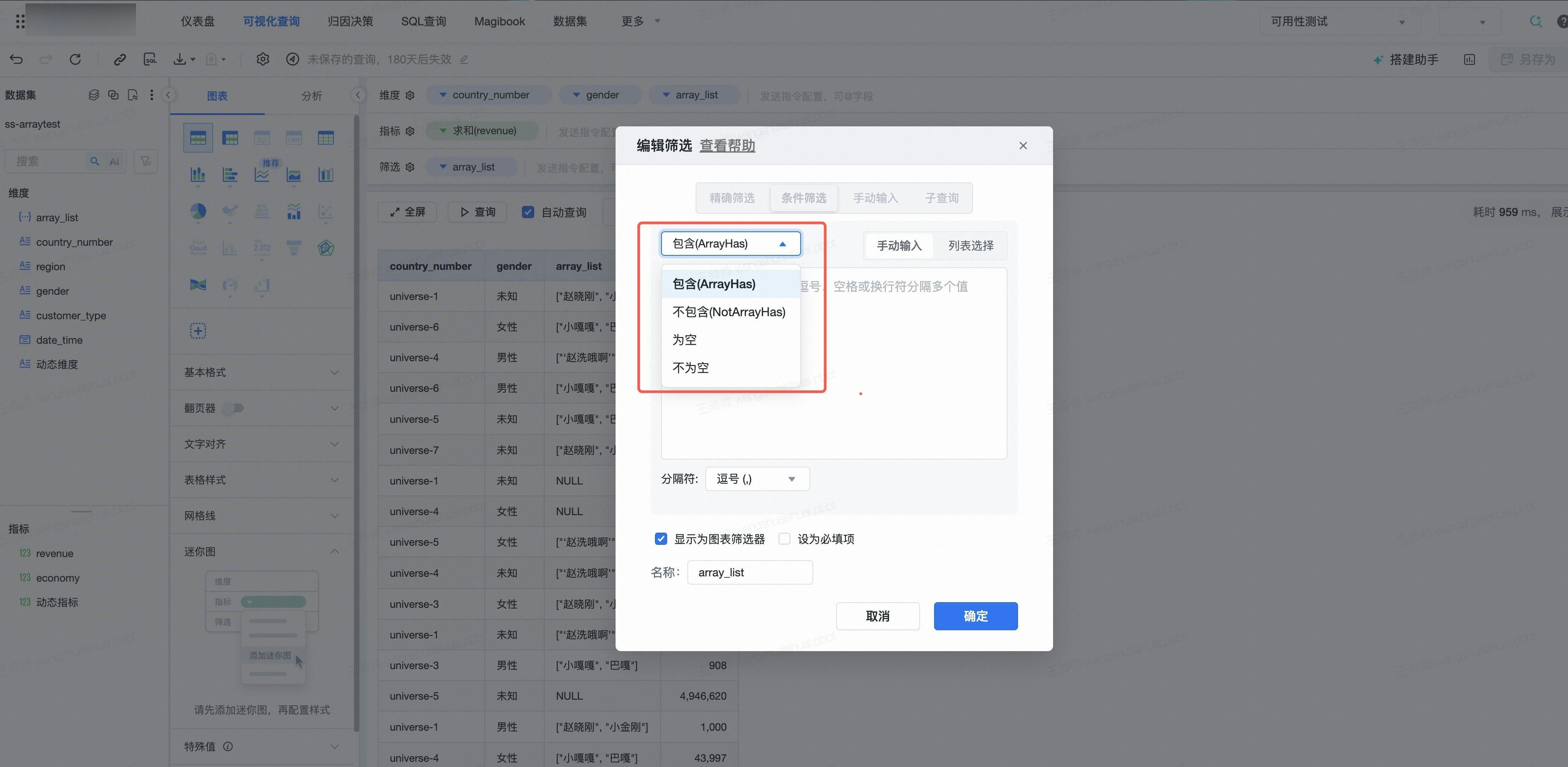Image resolution: width=1568 pixels, height=767 pixels.
Task: Select the revenue metric field
Action: tap(54, 554)
